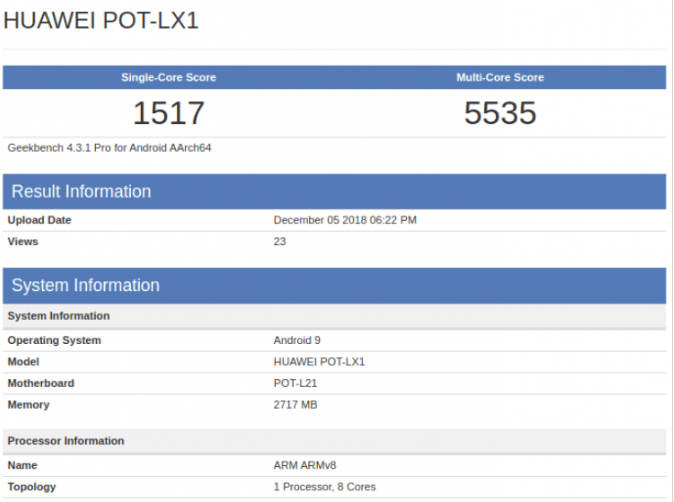Select the Views label
This screenshot has height=502, width=674.
(x=23, y=242)
